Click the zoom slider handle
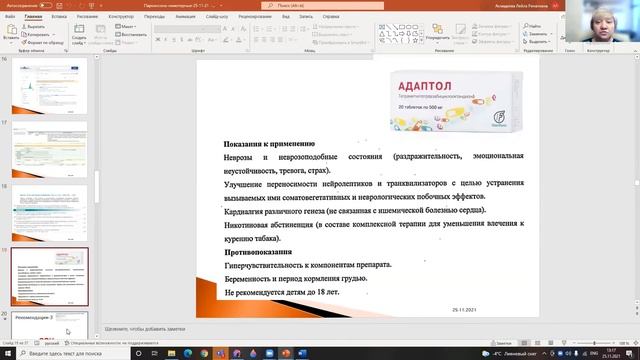This screenshot has height=360, width=640. pyautogui.click(x=594, y=343)
